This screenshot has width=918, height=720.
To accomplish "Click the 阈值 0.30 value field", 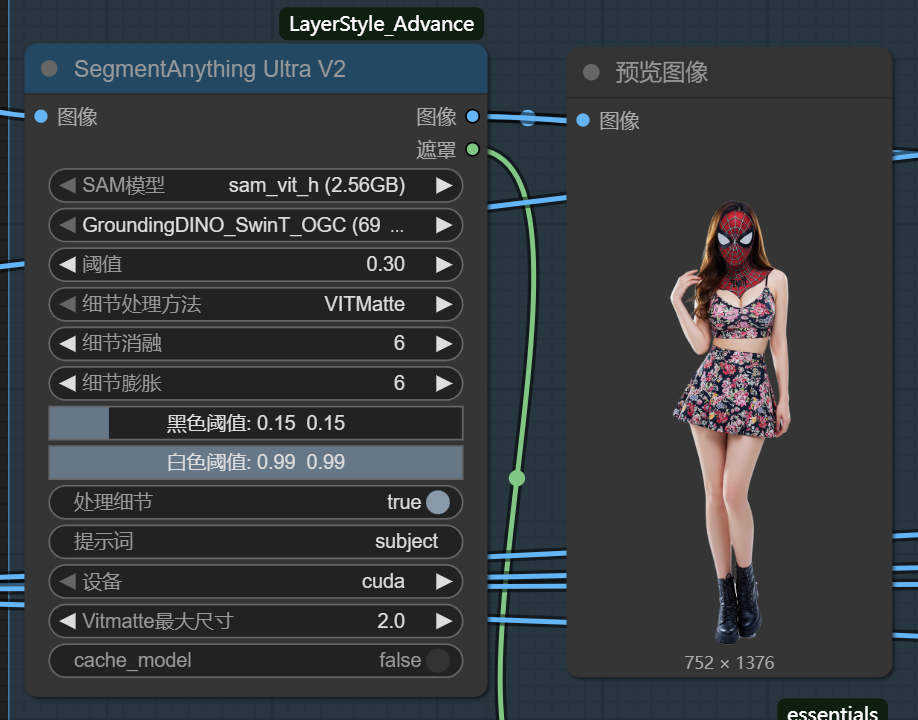I will pyautogui.click(x=385, y=264).
